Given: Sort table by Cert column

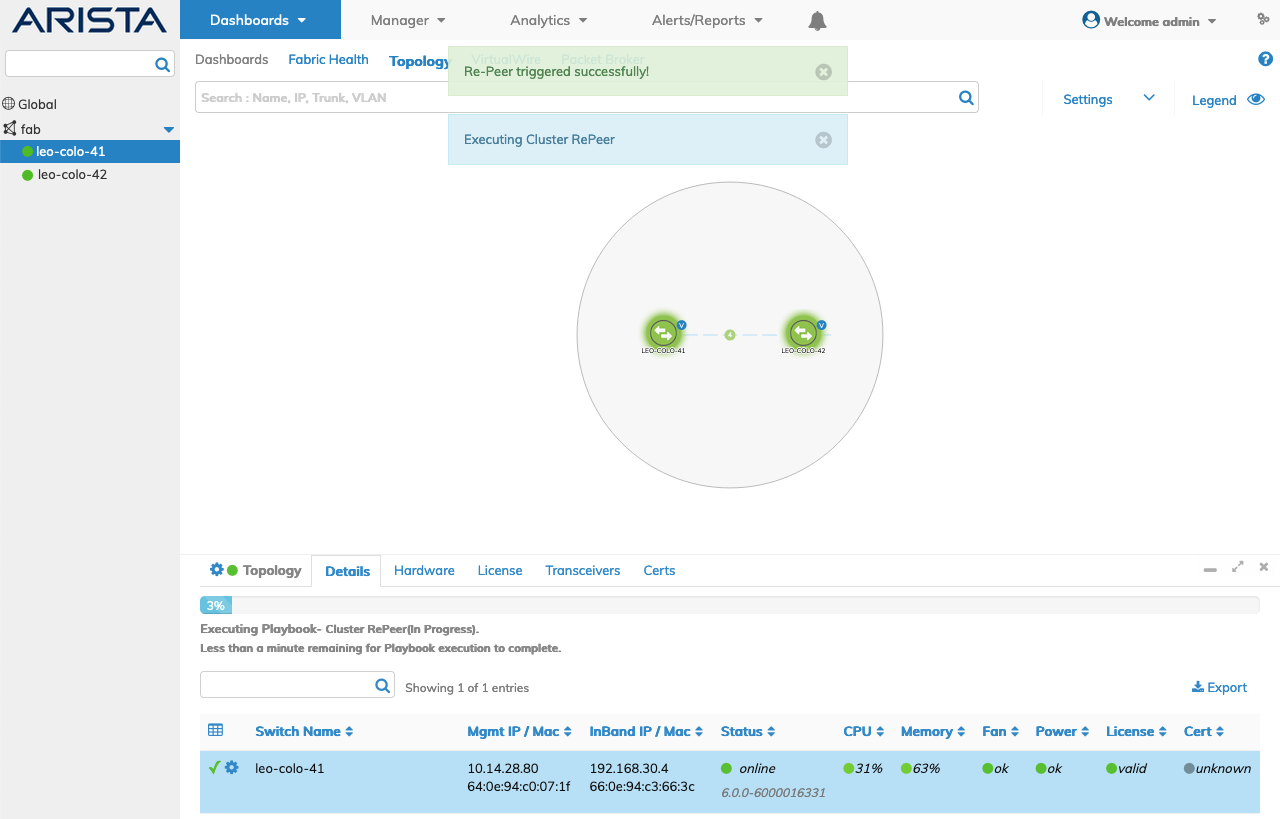Looking at the screenshot, I should click(1204, 731).
